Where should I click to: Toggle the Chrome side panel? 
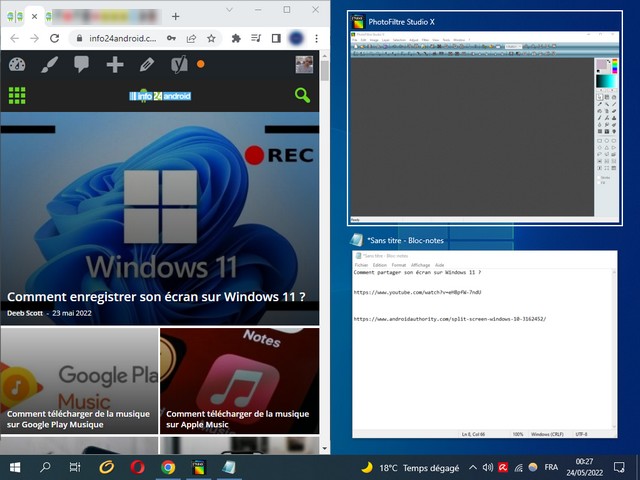tap(276, 38)
